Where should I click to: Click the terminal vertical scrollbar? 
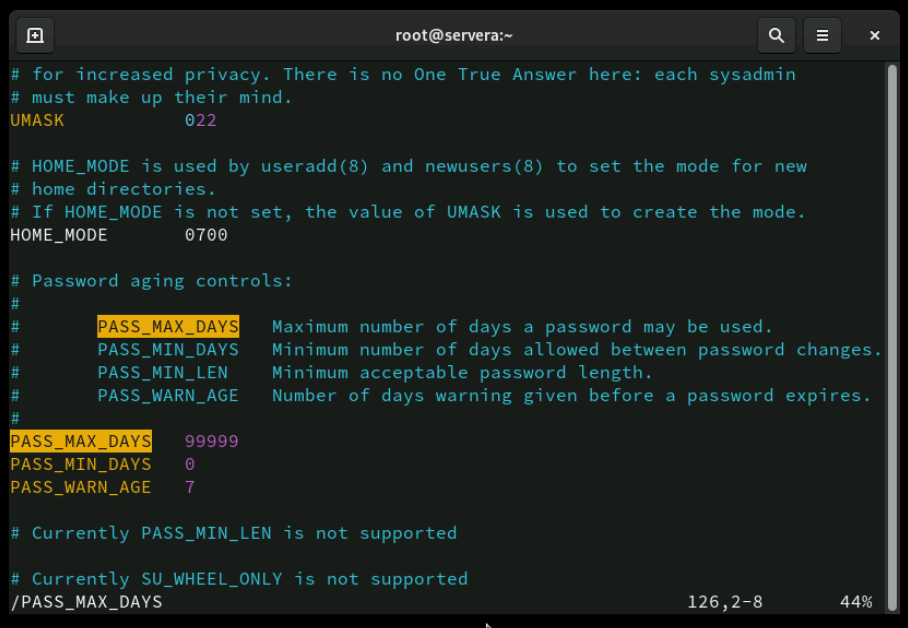pos(891,300)
